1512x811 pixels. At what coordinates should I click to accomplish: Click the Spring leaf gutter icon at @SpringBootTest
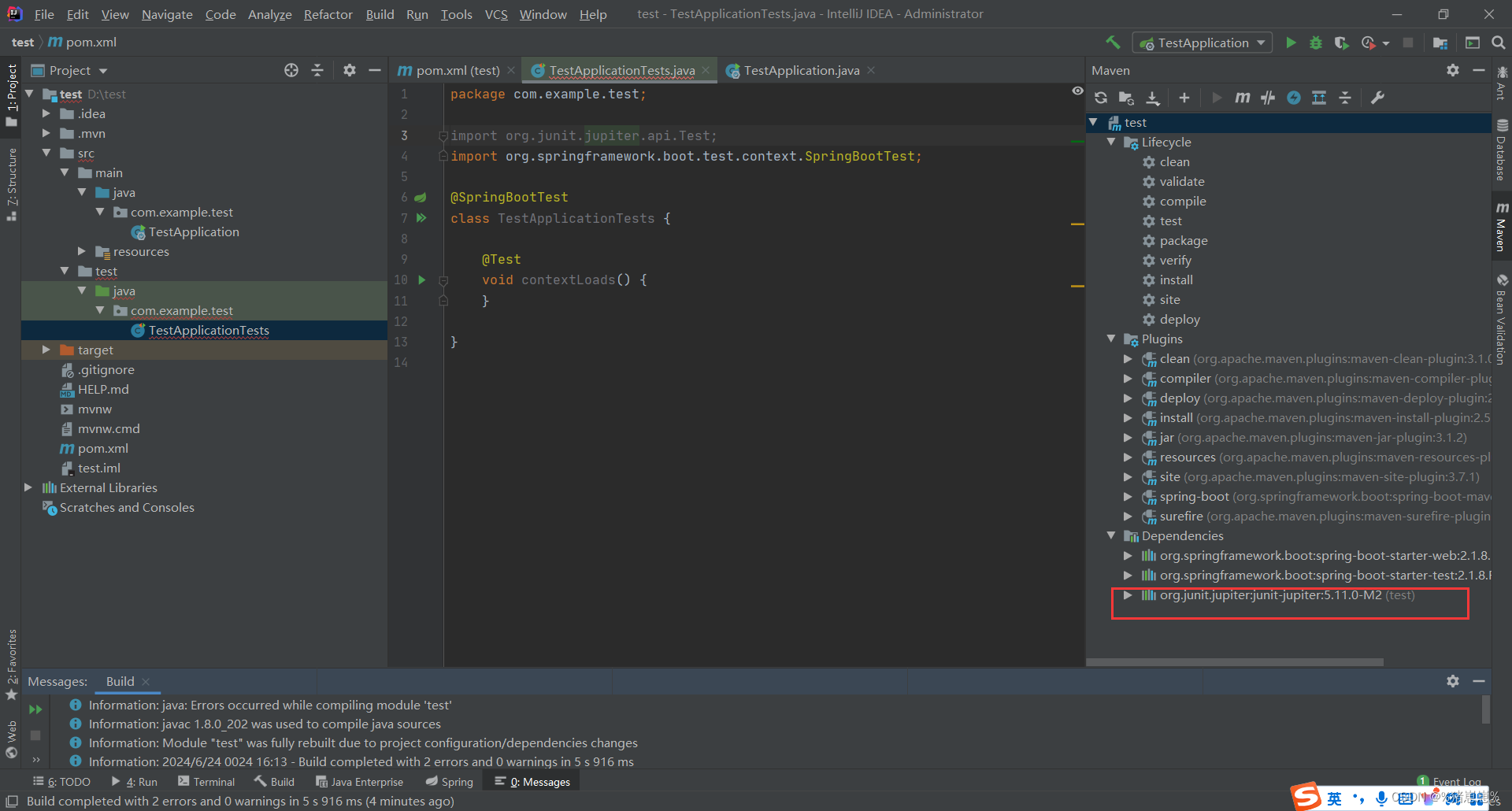pyautogui.click(x=421, y=198)
